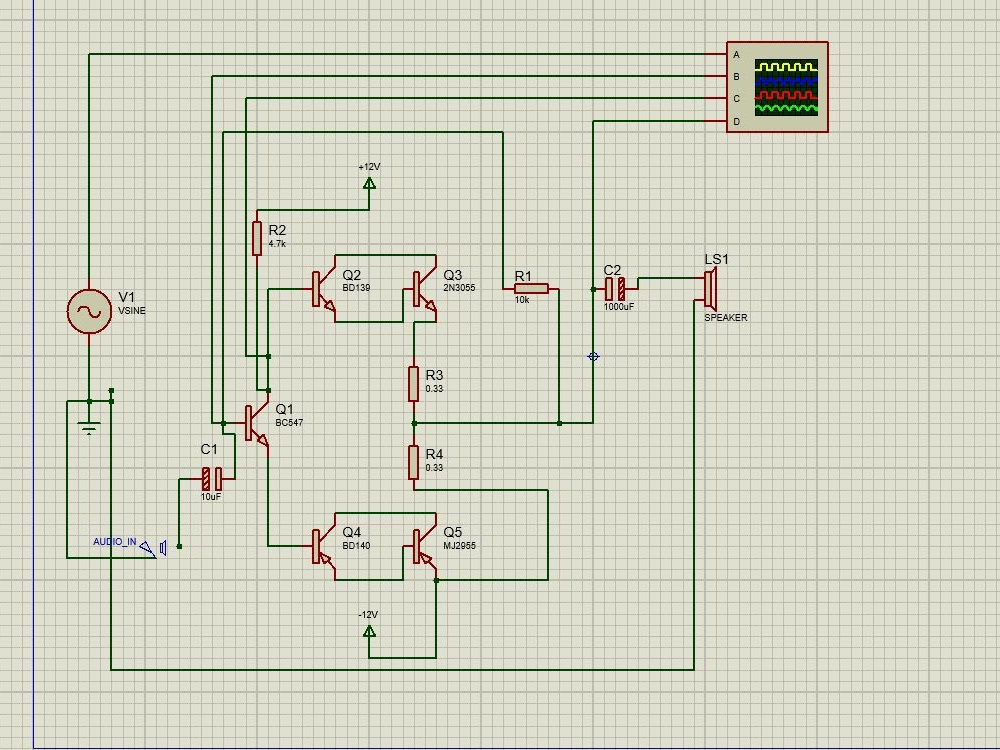This screenshot has width=1000, height=750.
Task: Select the Q4 BD140 transistor symbol
Action: [x=324, y=547]
